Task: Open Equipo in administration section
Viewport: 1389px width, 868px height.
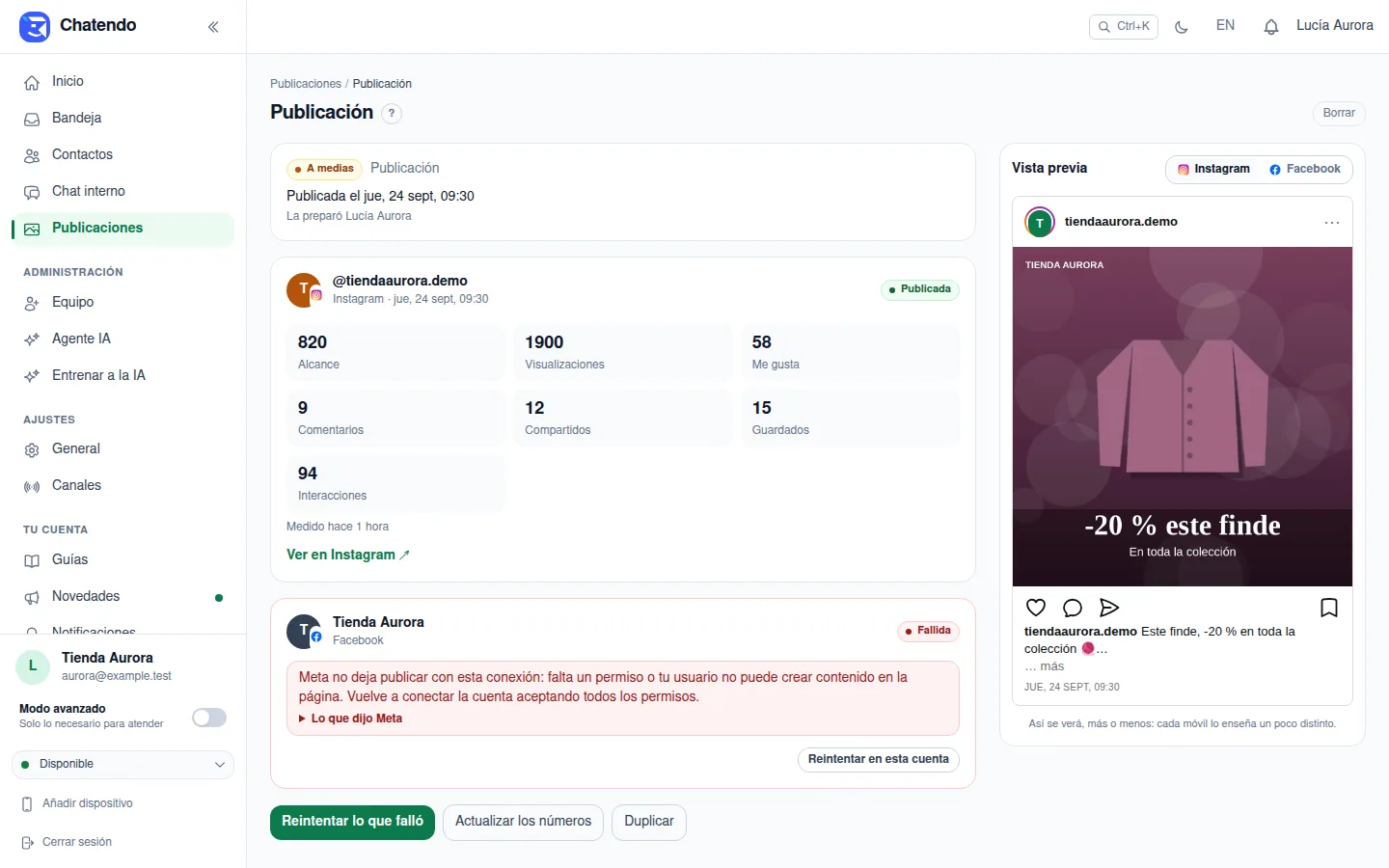Action: (123, 303)
